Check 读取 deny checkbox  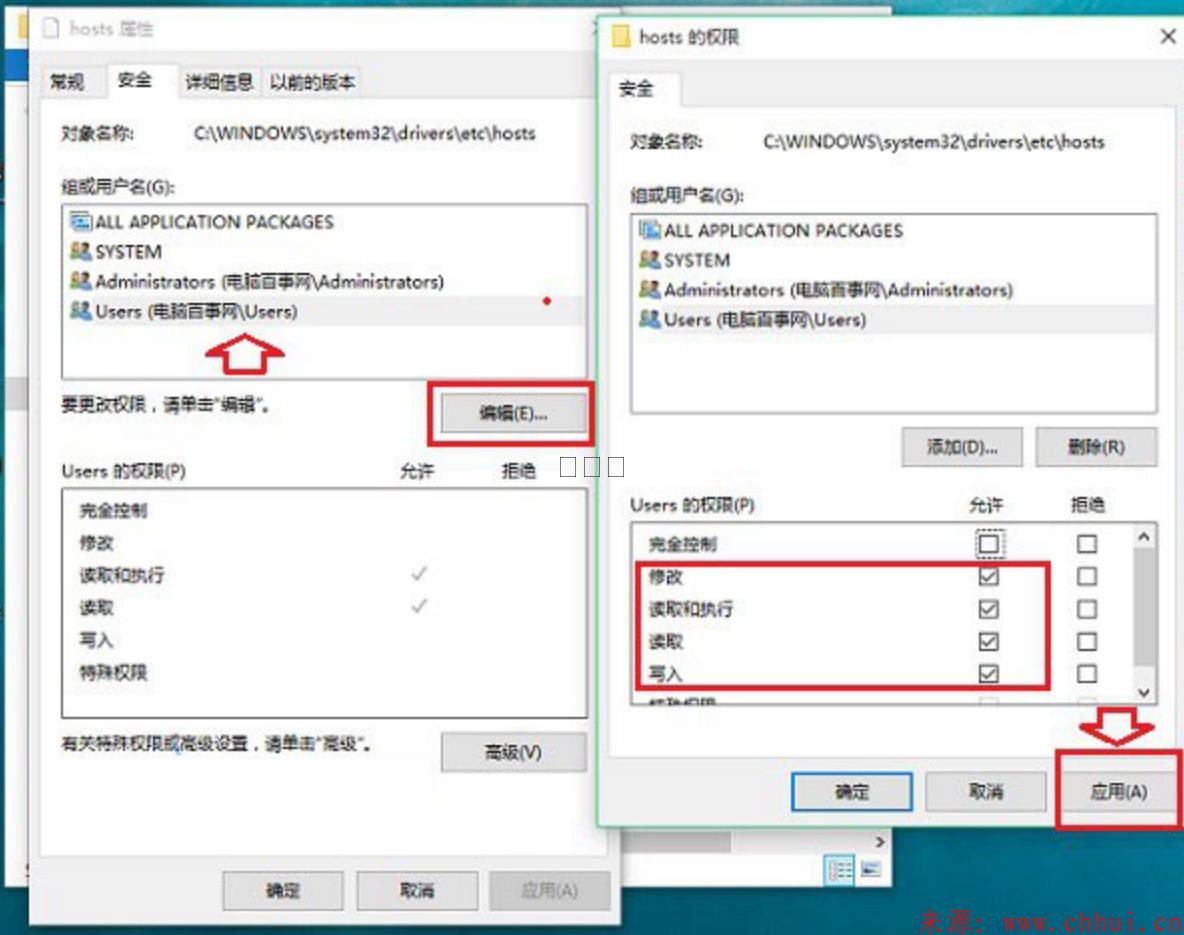1087,641
